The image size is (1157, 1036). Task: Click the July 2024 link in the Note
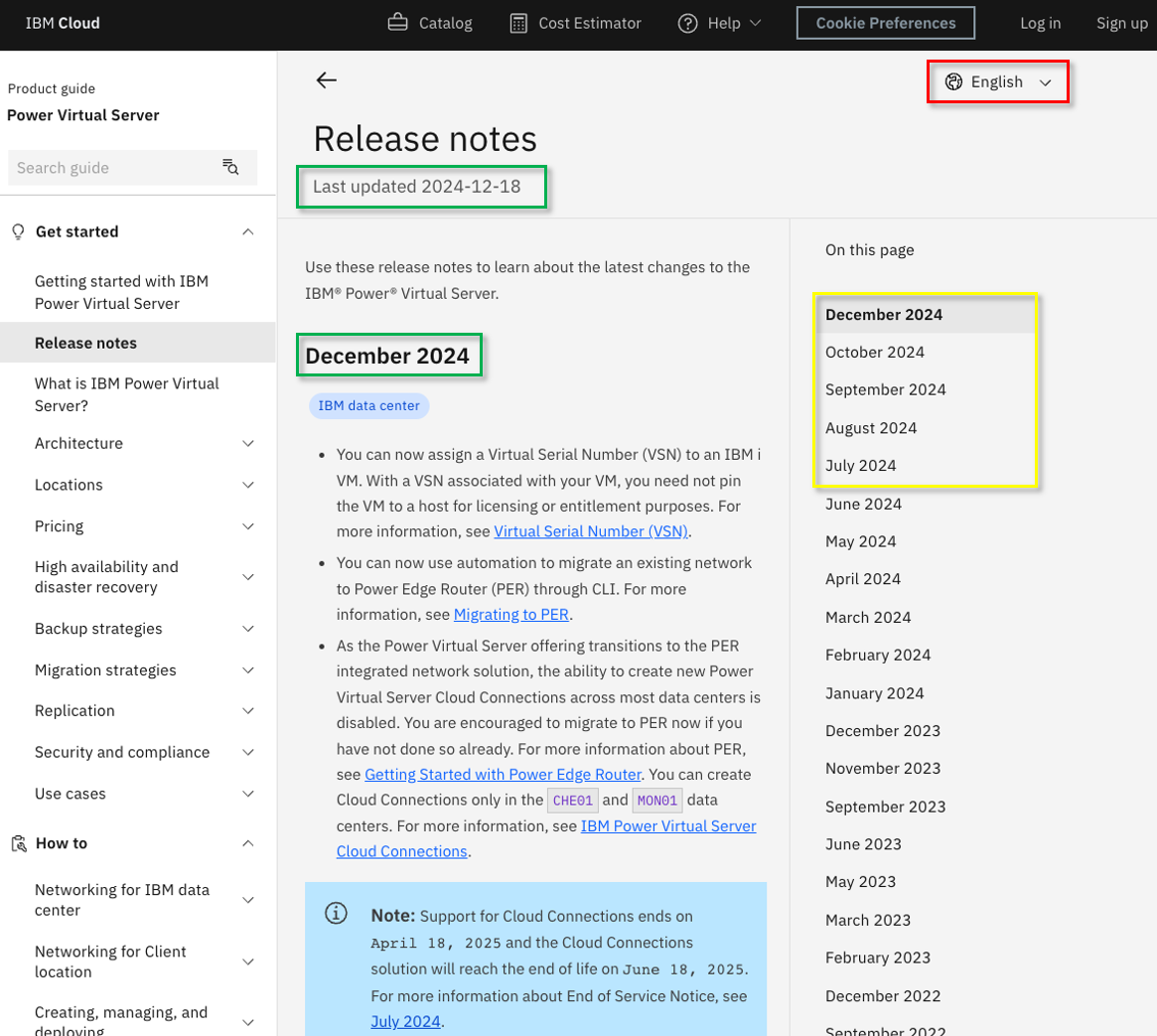point(405,1021)
